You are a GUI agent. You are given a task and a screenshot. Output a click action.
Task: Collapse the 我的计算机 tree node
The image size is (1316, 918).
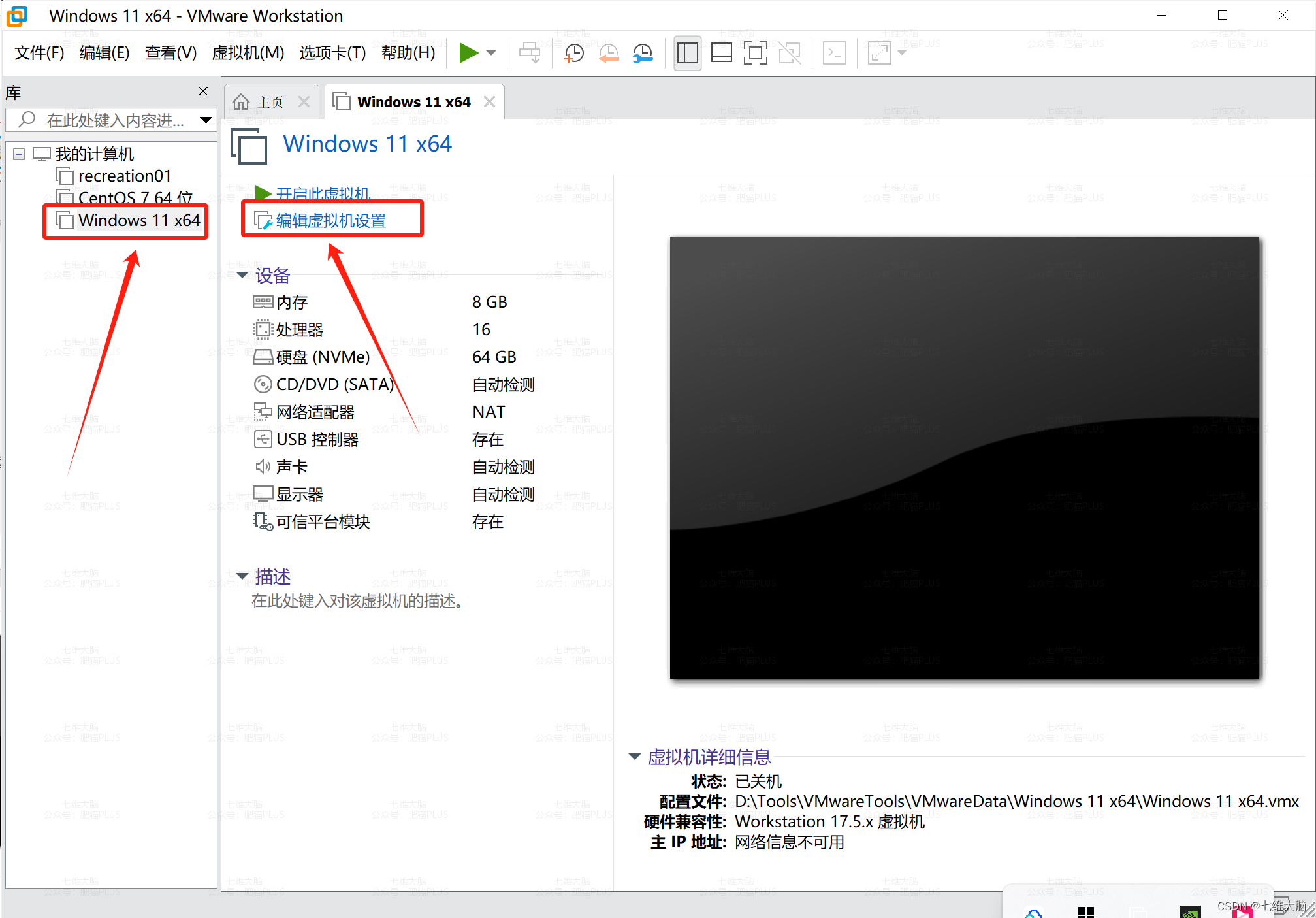click(19, 154)
